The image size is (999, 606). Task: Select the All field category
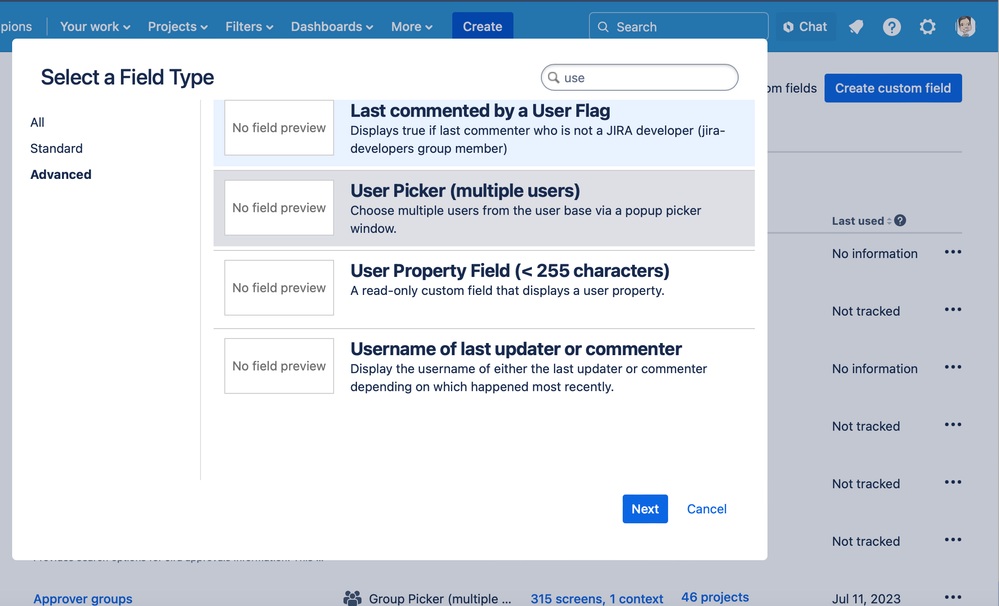38,122
